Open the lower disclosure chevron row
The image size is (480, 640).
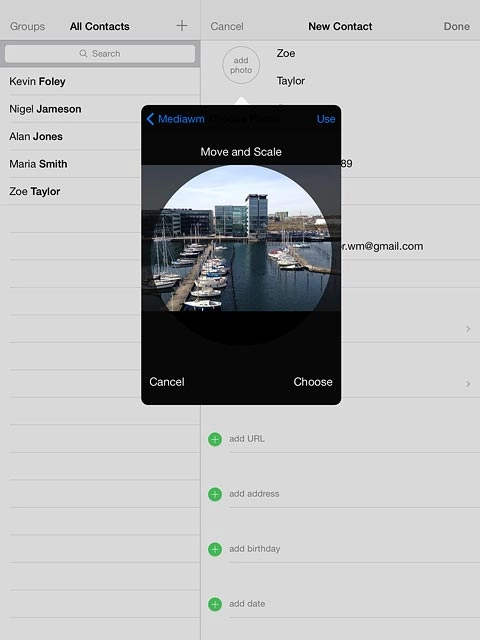click(x=410, y=384)
